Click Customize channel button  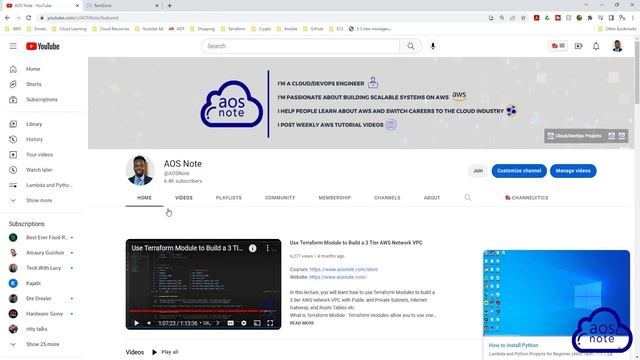[519, 171]
